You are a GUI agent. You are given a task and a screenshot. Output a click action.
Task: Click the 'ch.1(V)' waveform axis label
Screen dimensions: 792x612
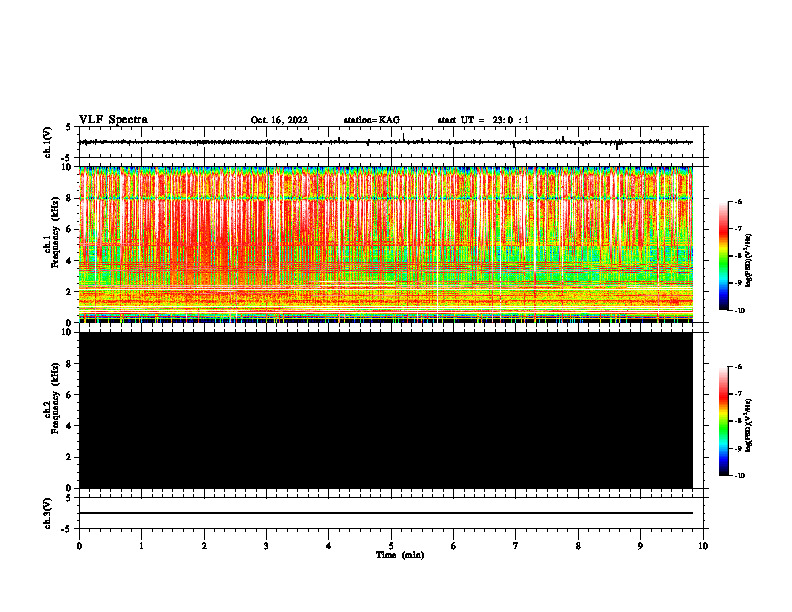click(x=48, y=142)
